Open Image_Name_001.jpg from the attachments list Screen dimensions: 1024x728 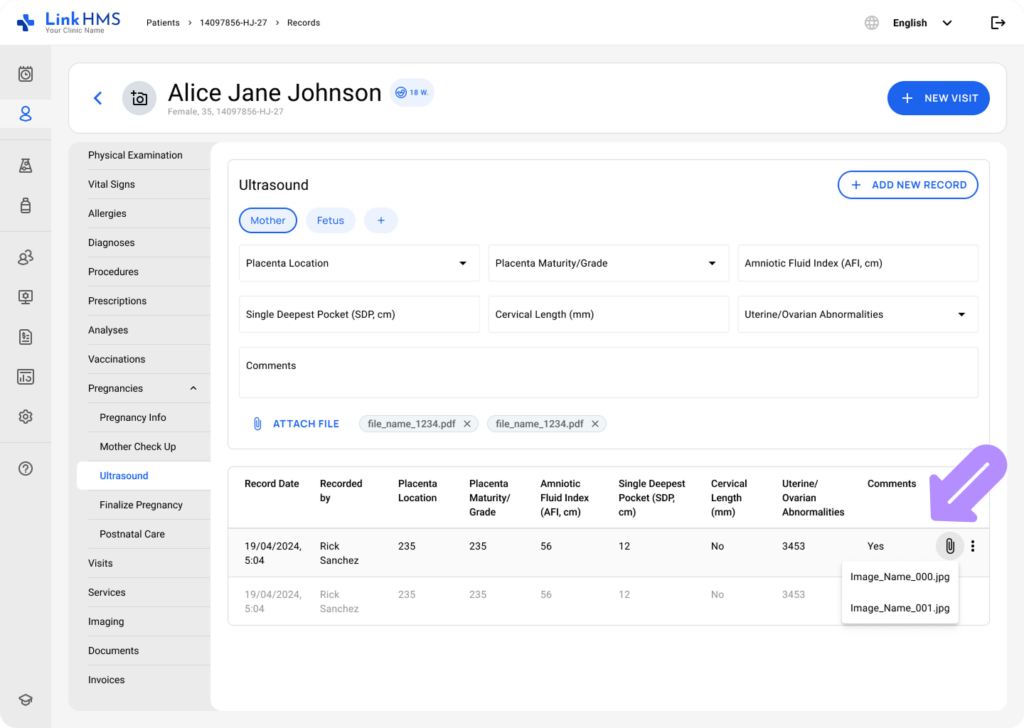(899, 608)
